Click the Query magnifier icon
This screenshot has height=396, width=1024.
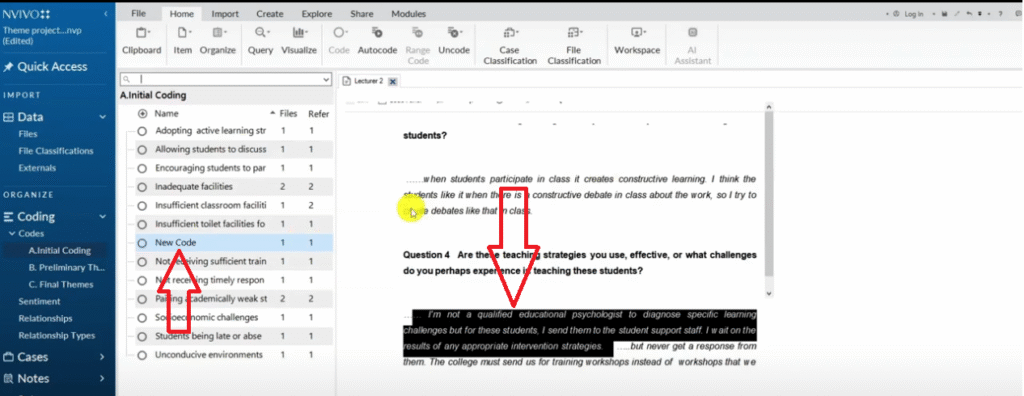click(x=261, y=33)
